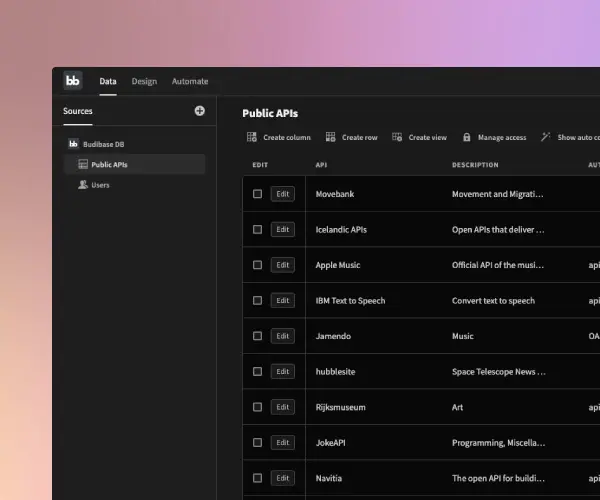Open the Public APIs table in sidebar
This screenshot has width=600, height=500.
click(x=109, y=164)
